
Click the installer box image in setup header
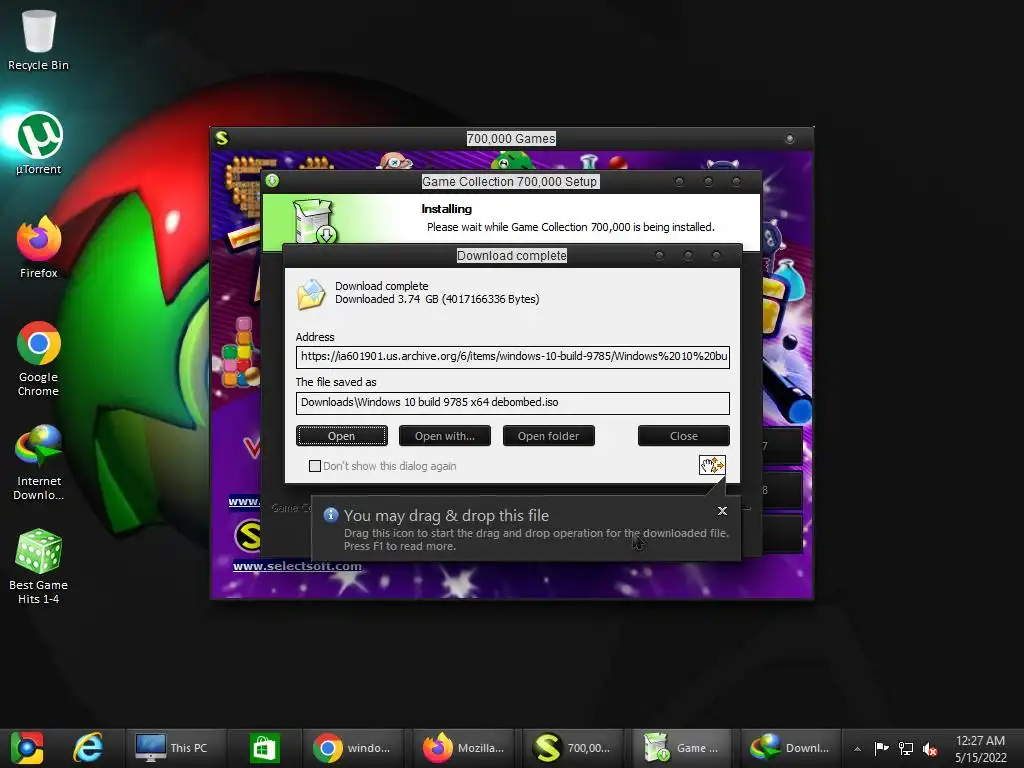pos(315,221)
